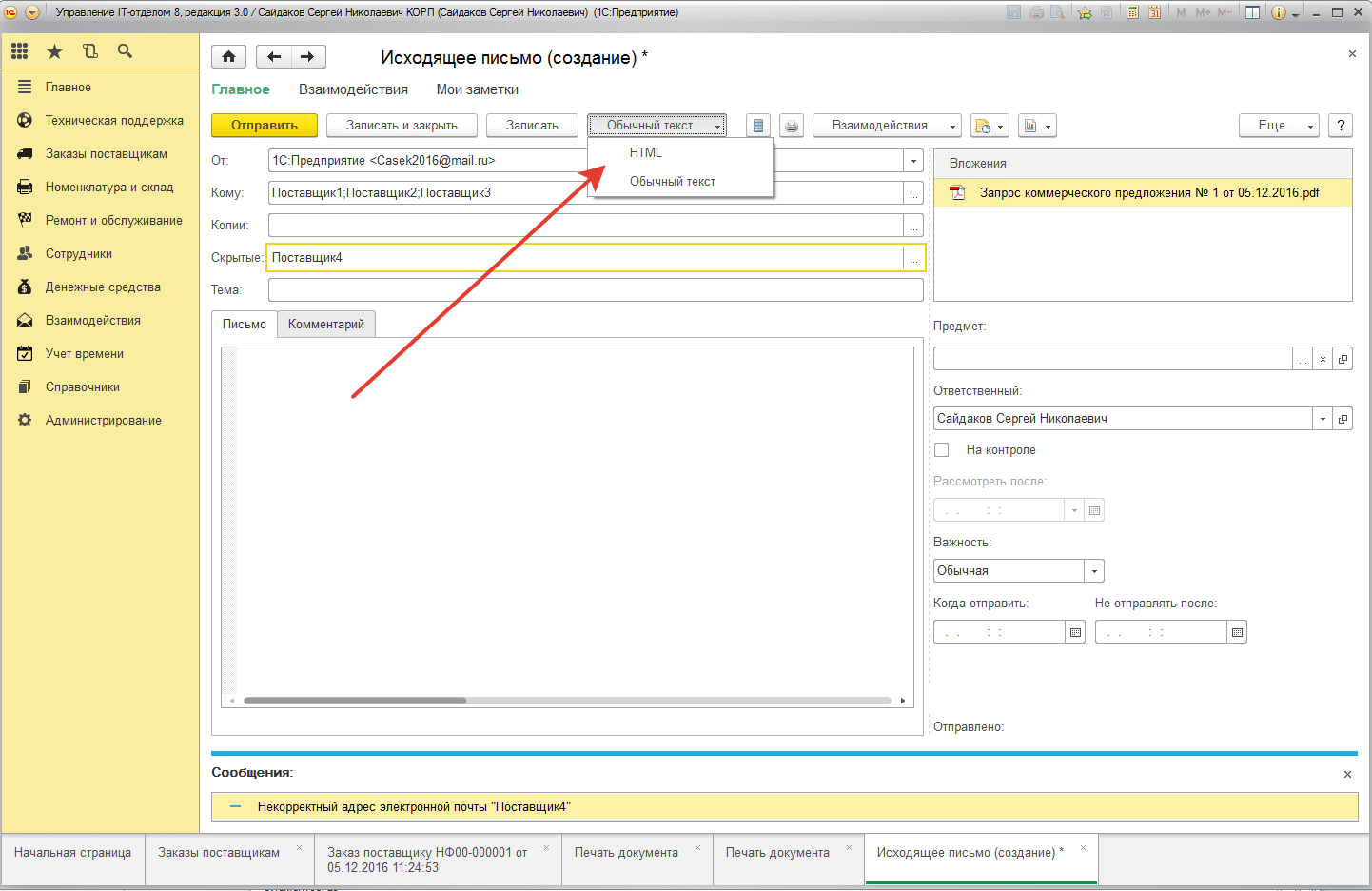Open the sections grid menu icon
The height and width of the screenshot is (891, 1372).
click(20, 51)
